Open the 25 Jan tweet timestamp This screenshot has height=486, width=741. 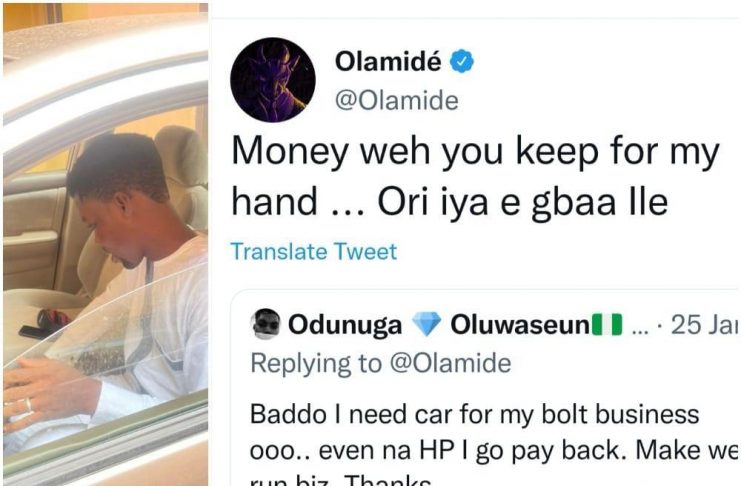click(x=704, y=325)
